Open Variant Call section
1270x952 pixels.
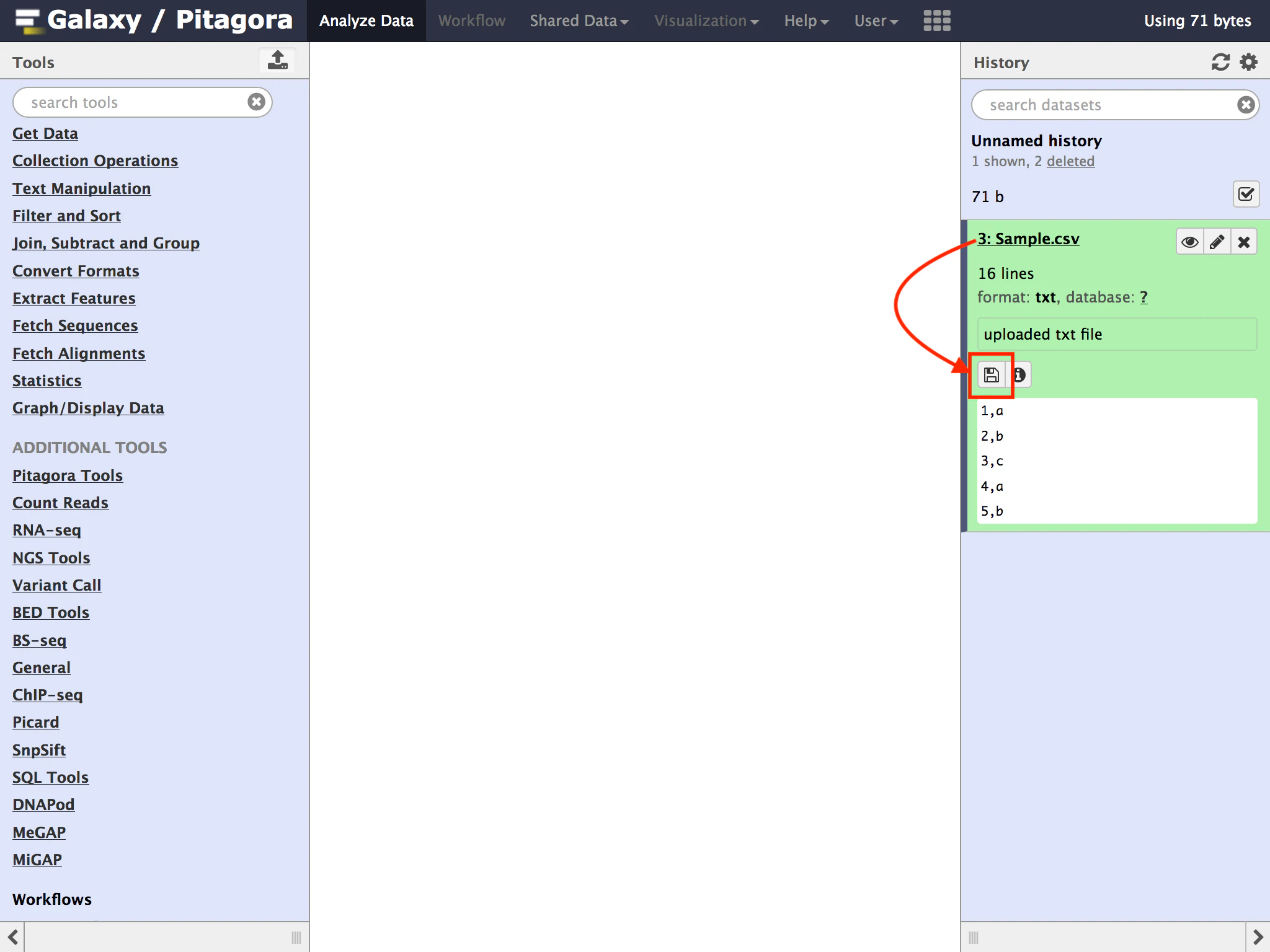pyautogui.click(x=56, y=585)
